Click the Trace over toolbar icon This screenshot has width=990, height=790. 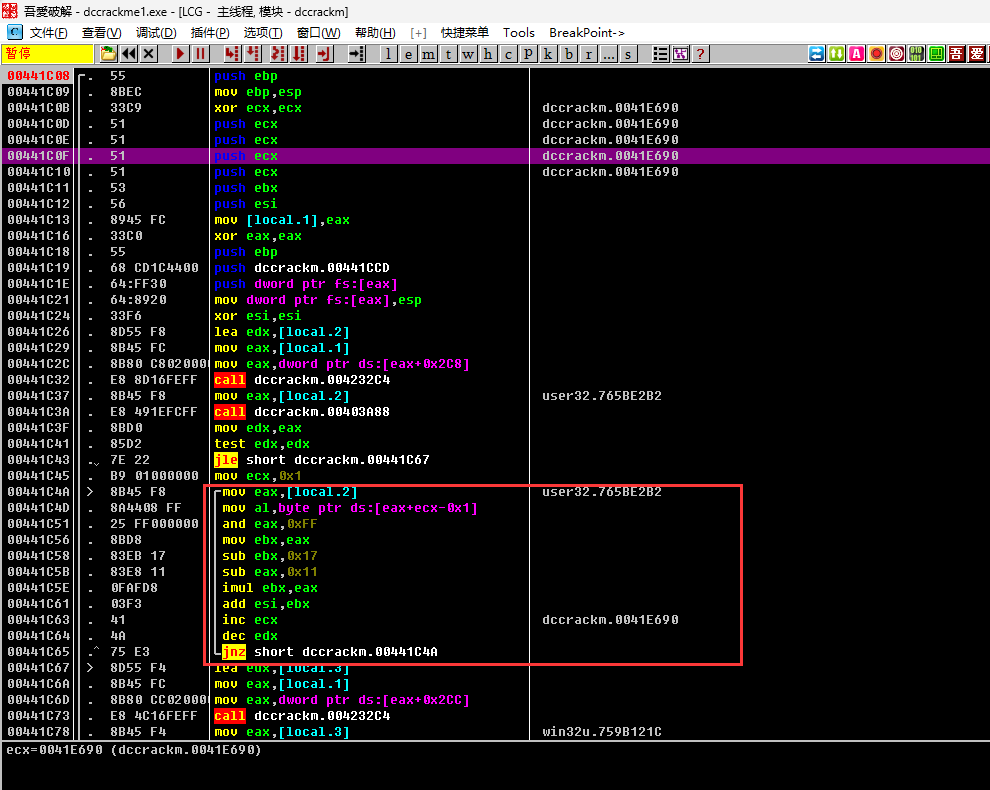pyautogui.click(x=299, y=54)
